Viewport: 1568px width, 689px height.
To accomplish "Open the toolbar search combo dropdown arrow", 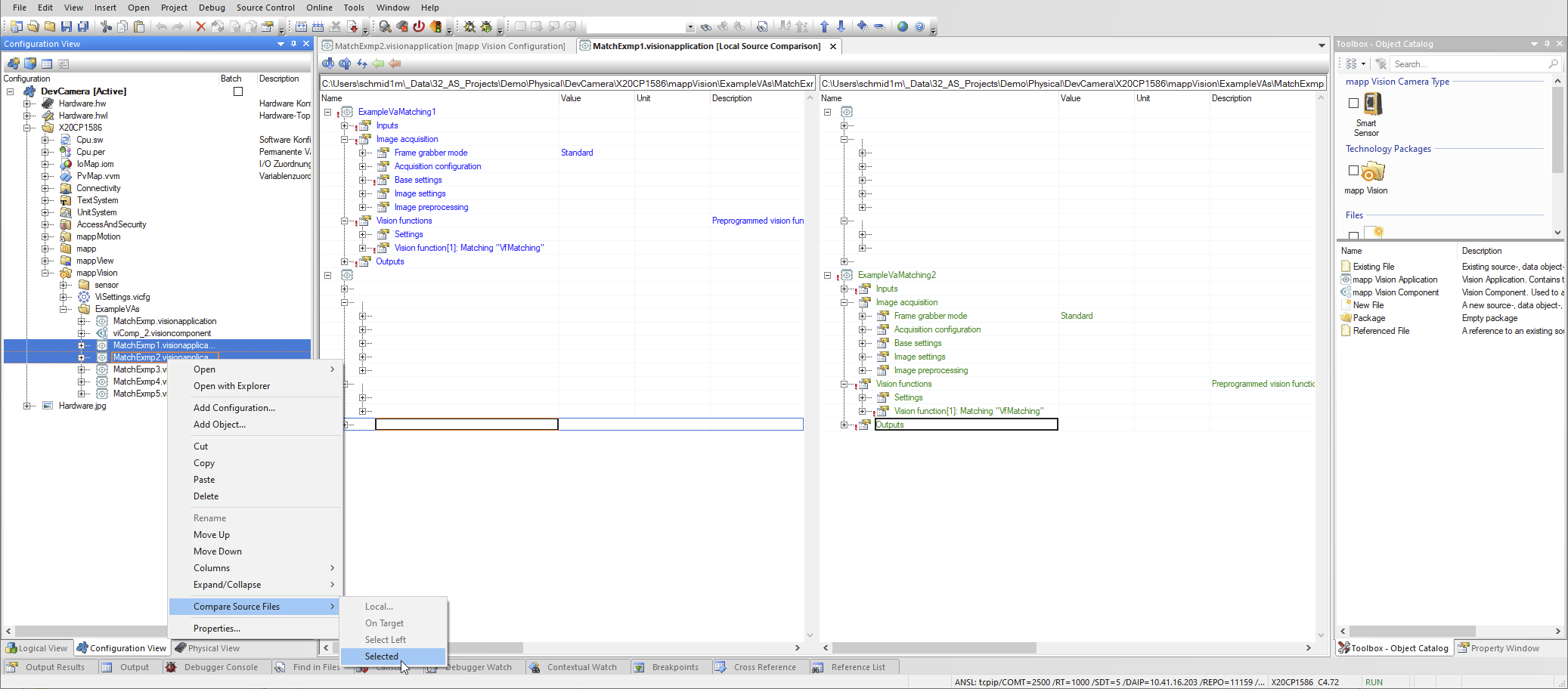I will pyautogui.click(x=689, y=27).
